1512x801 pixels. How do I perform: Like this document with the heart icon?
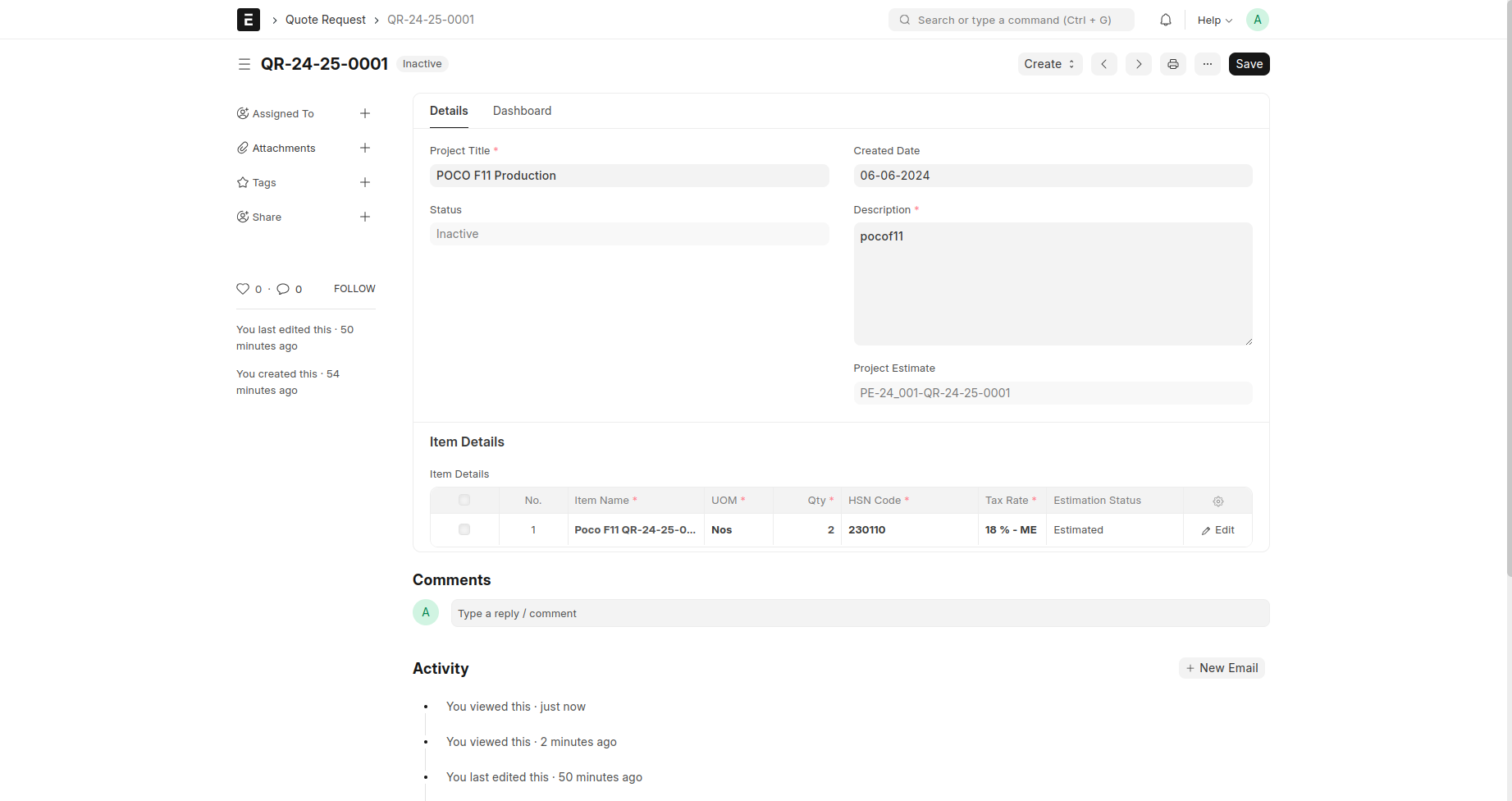pyautogui.click(x=243, y=289)
